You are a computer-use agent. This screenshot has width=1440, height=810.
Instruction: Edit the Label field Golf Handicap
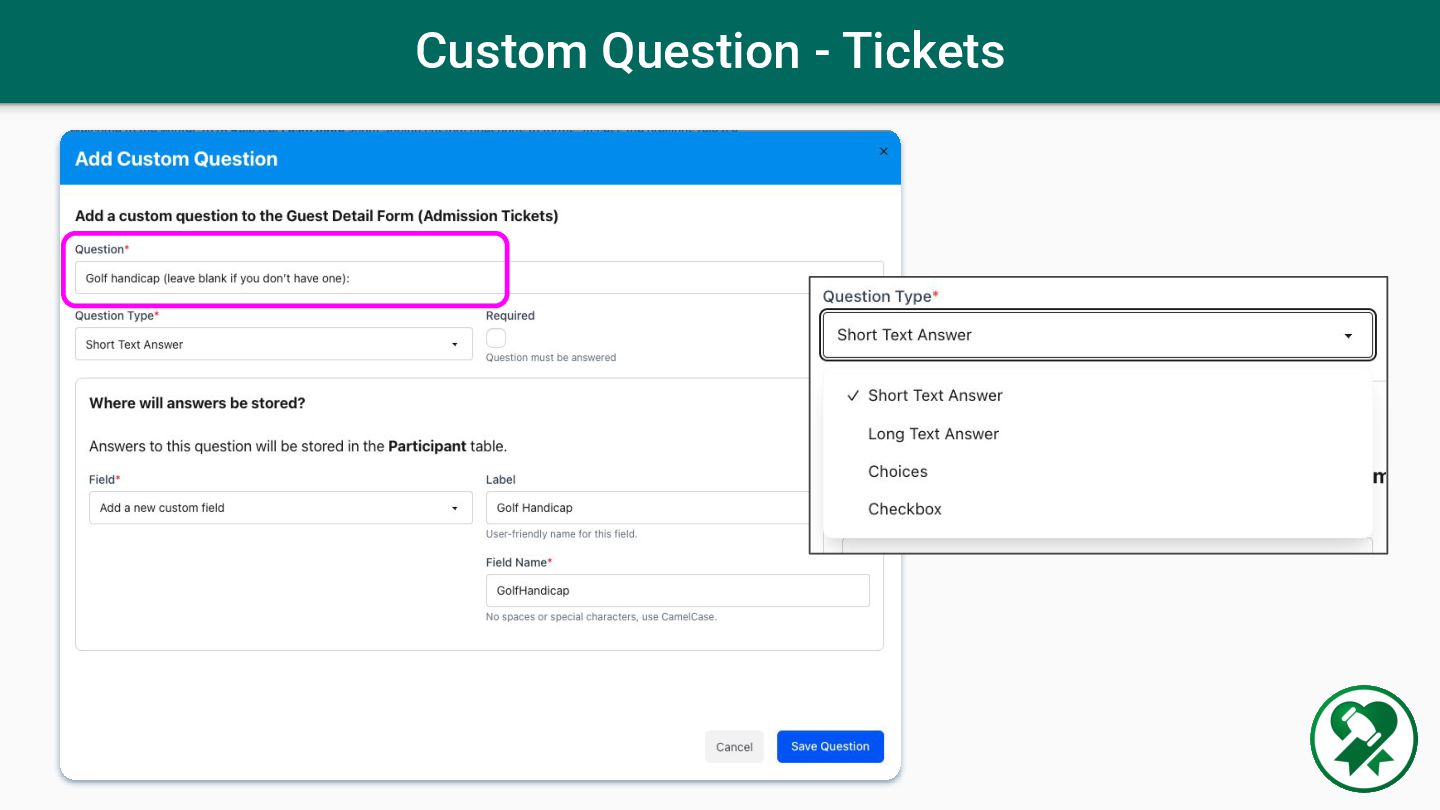(x=650, y=508)
